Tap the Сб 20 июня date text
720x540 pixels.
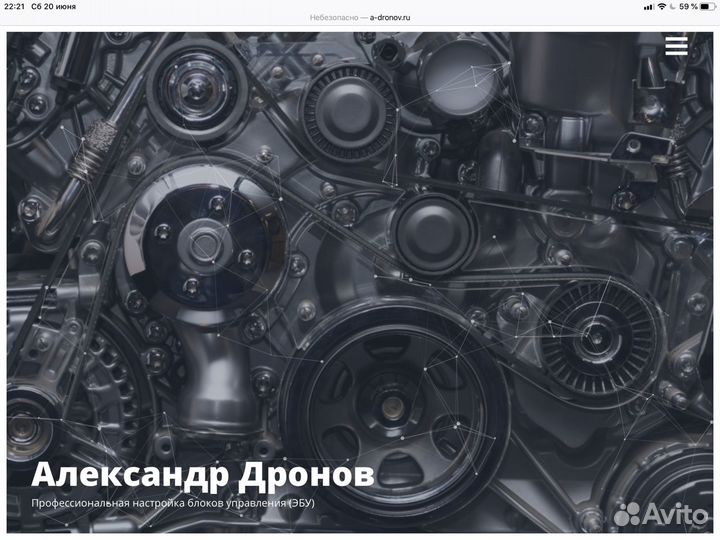tap(53, 6)
